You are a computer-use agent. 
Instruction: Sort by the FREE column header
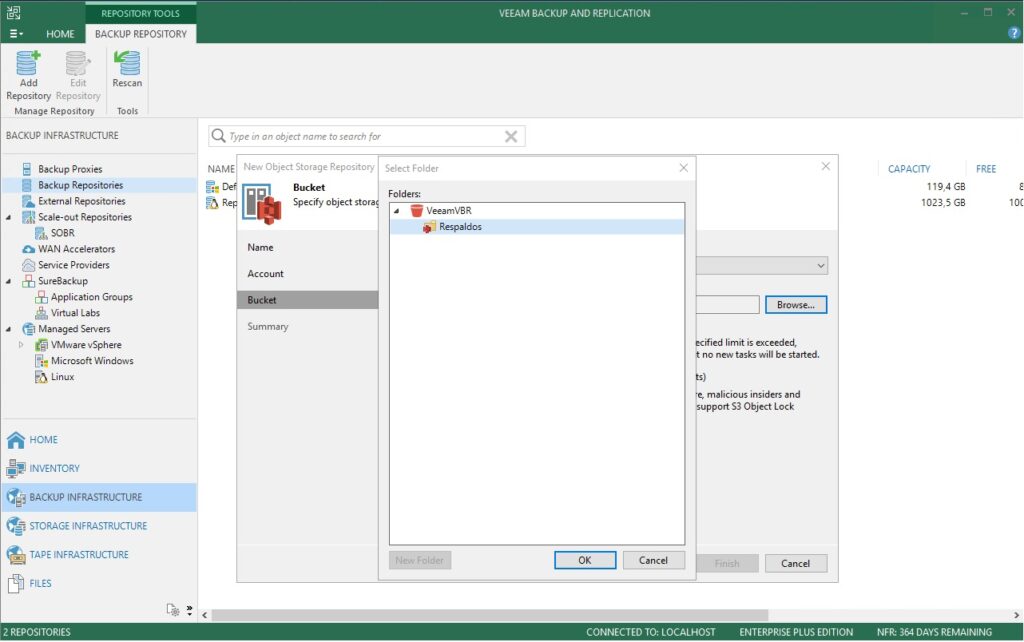pos(985,169)
